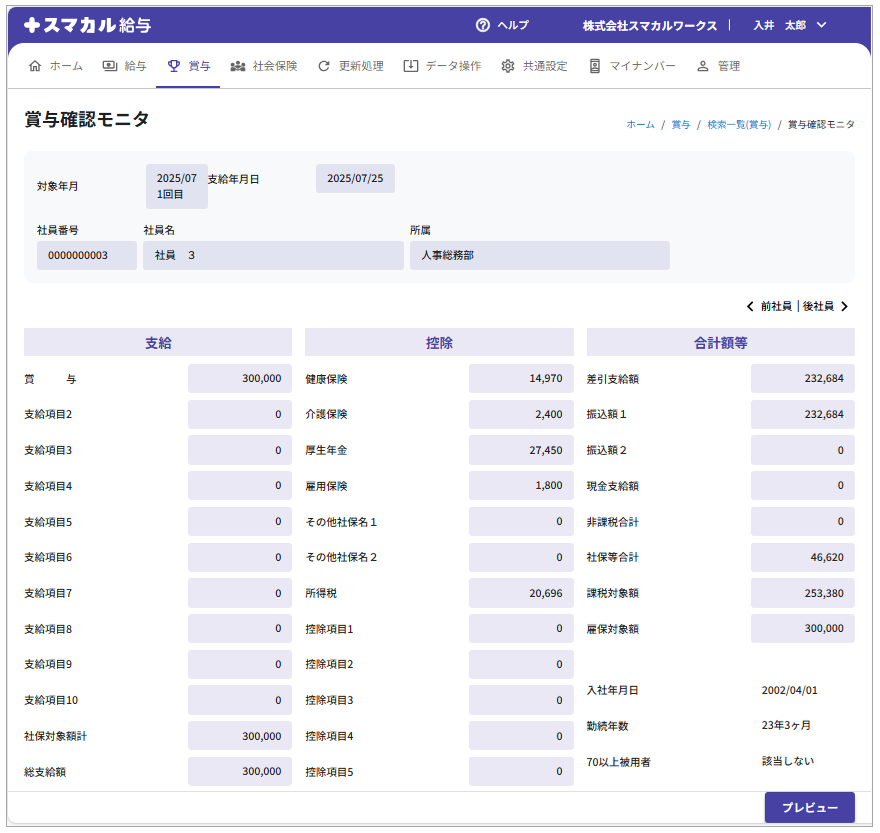Click the common settings gear icon
Viewport: 880px width, 833px height.
[x=508, y=66]
